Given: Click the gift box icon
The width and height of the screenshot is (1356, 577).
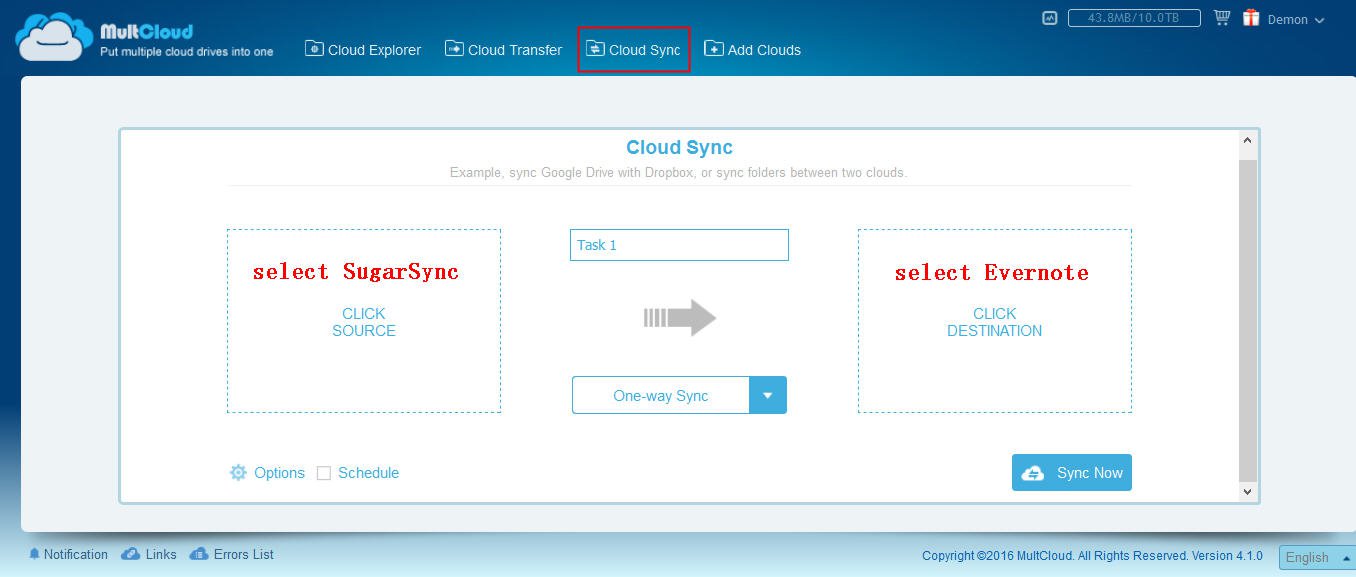Looking at the screenshot, I should pyautogui.click(x=1251, y=18).
